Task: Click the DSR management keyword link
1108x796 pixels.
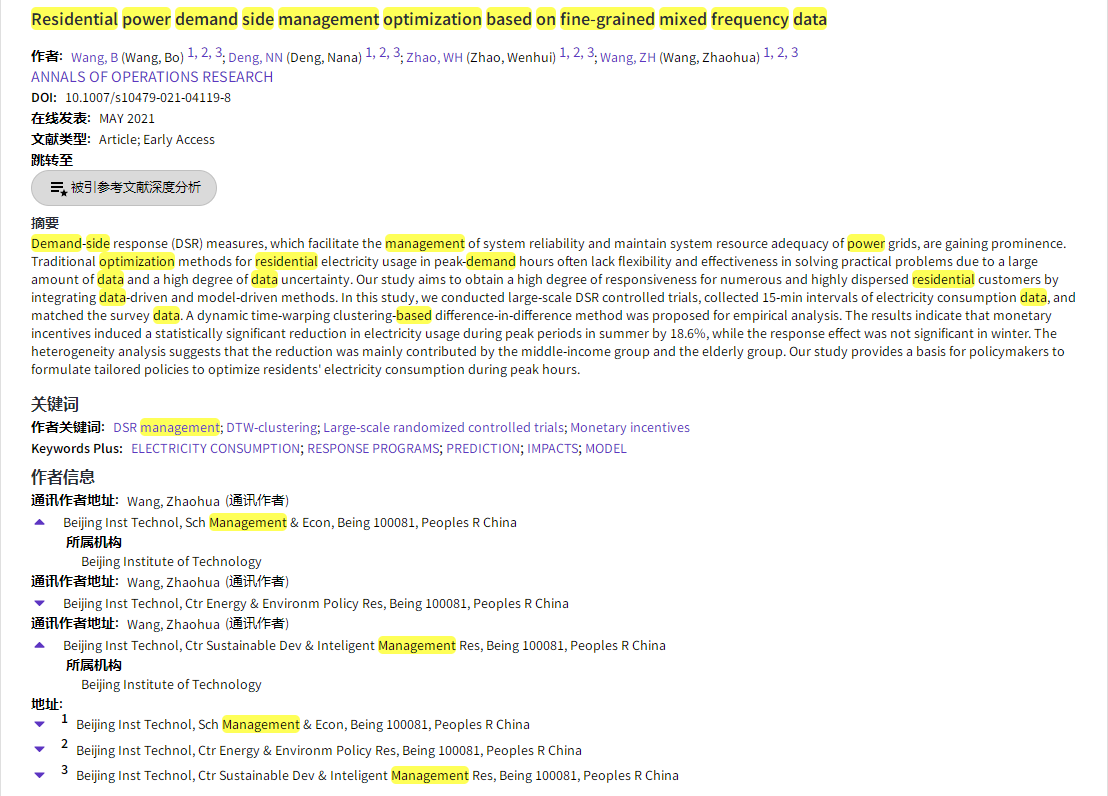Action: 166,428
